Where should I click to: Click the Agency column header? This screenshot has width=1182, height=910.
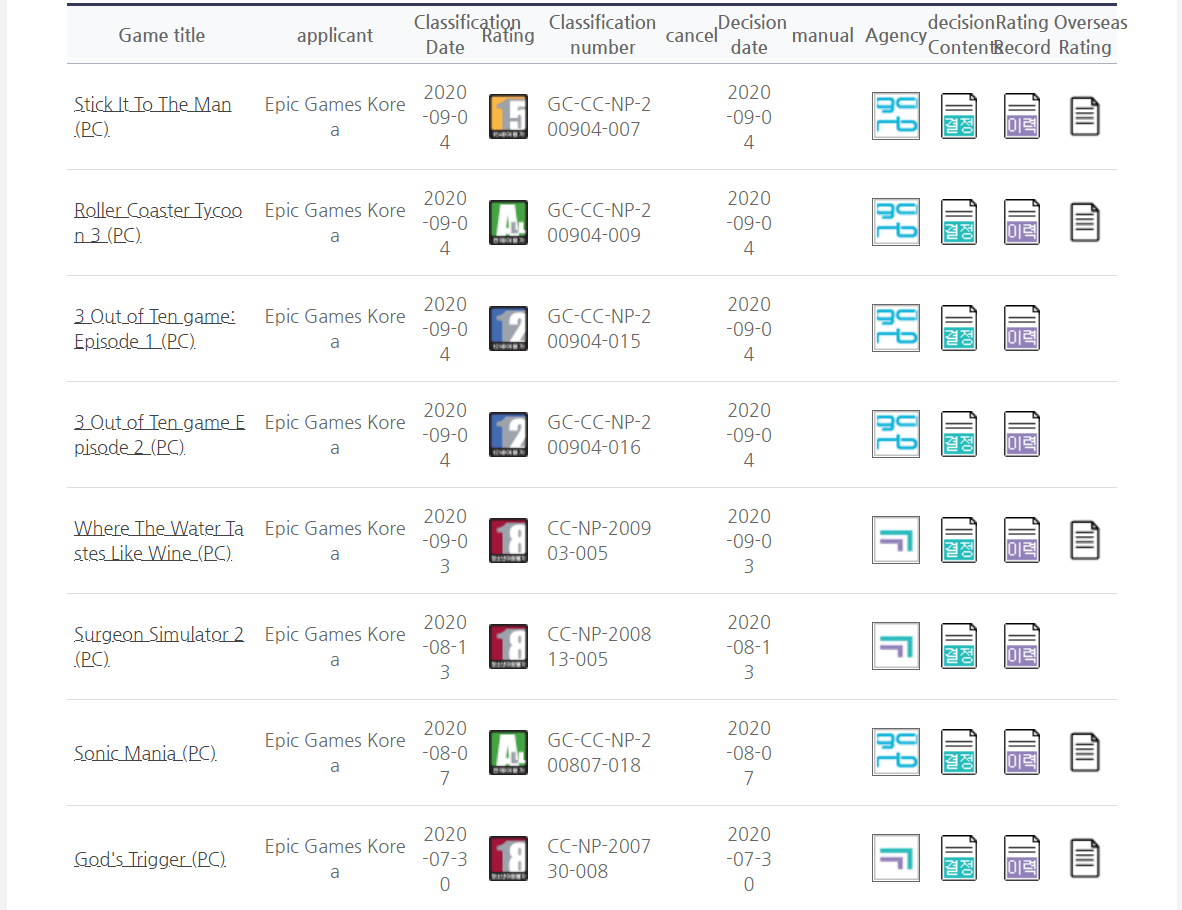tap(896, 35)
